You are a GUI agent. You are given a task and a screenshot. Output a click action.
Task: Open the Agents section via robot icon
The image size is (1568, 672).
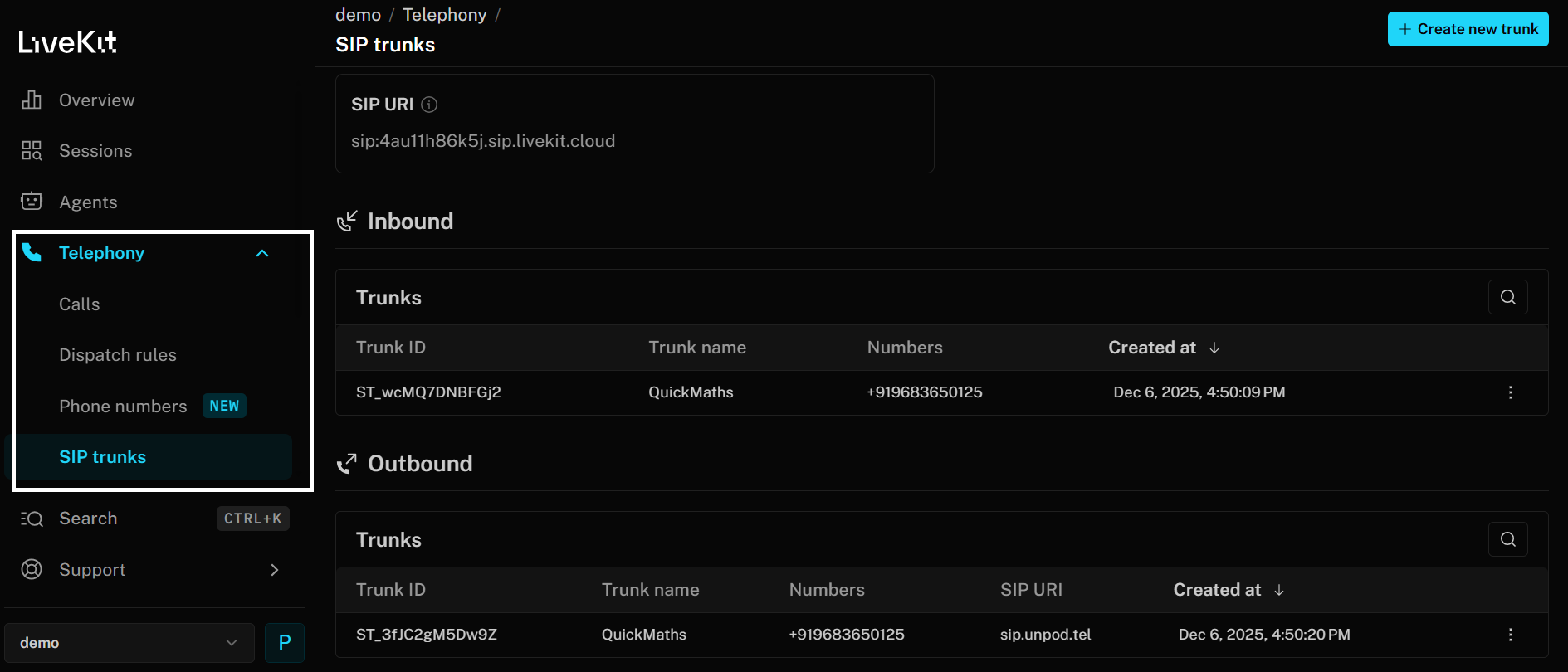click(x=32, y=202)
